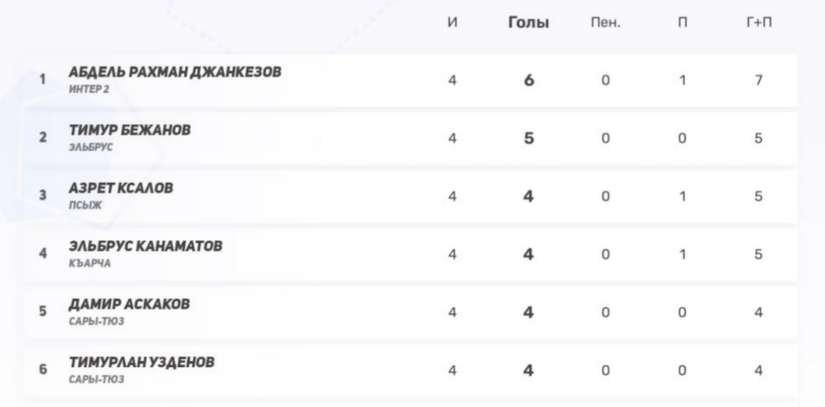The width and height of the screenshot is (825, 407).
Task: Open player Тимурлан Узденов profile
Action: [x=141, y=362]
